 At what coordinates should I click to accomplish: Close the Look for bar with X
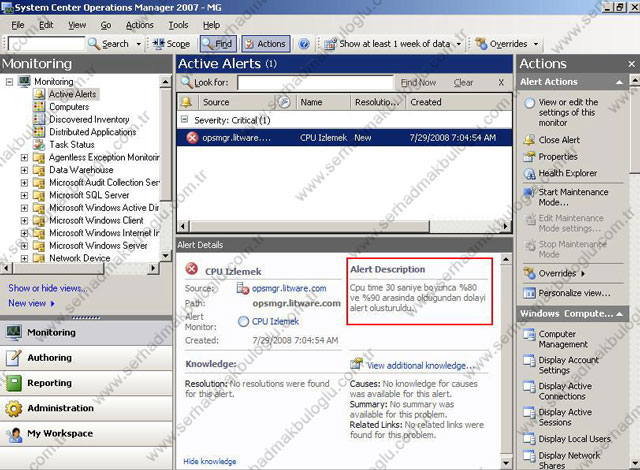coord(501,82)
